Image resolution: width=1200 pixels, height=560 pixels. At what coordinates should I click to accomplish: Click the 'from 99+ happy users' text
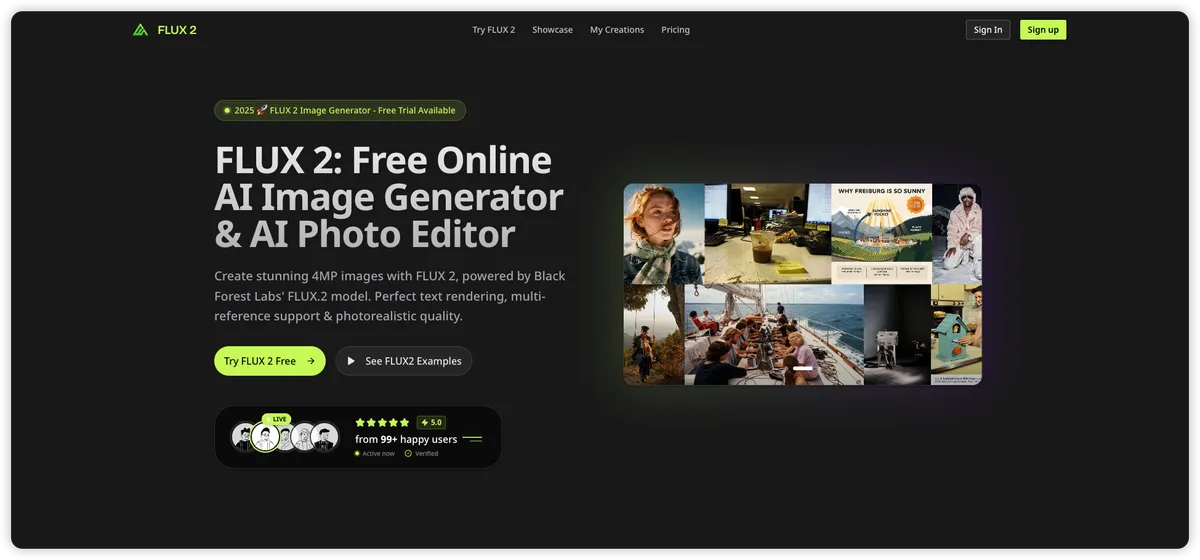pos(406,439)
